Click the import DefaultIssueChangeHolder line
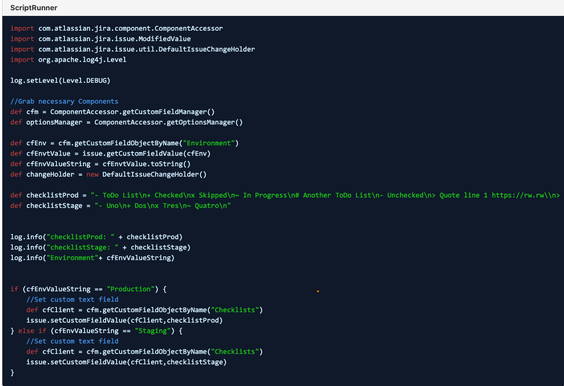The image size is (564, 386). click(132, 49)
